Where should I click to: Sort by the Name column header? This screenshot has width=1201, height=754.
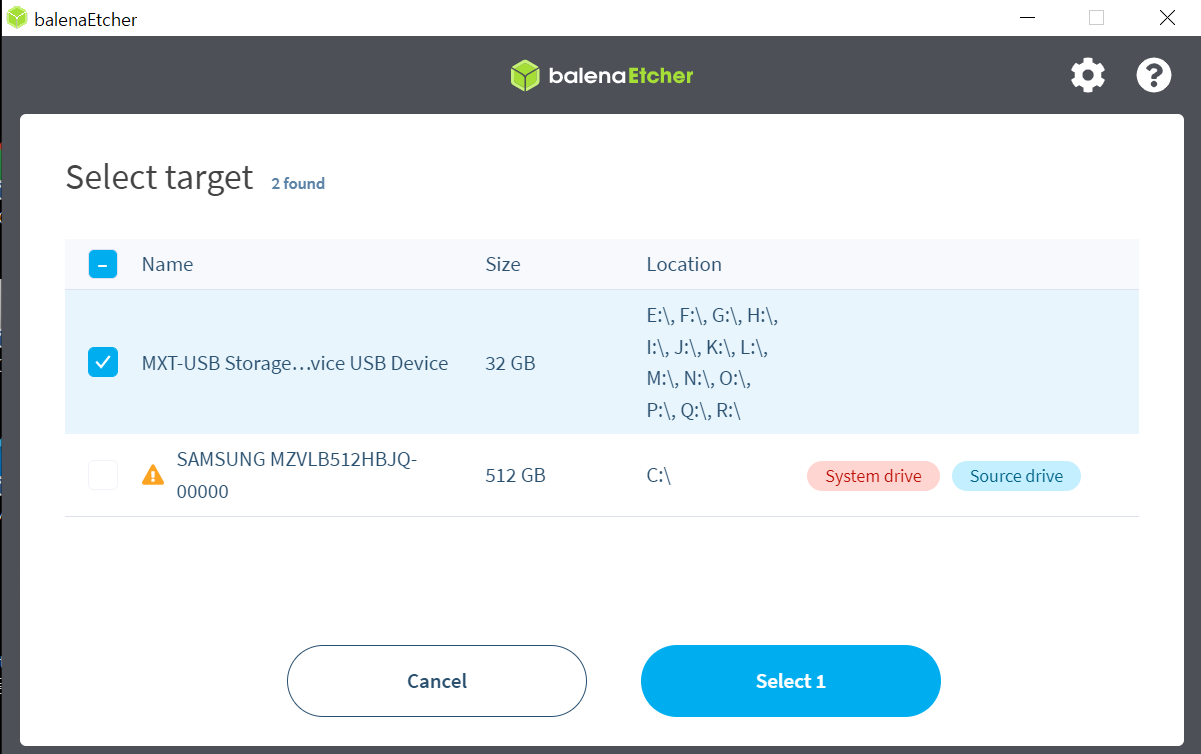click(167, 264)
